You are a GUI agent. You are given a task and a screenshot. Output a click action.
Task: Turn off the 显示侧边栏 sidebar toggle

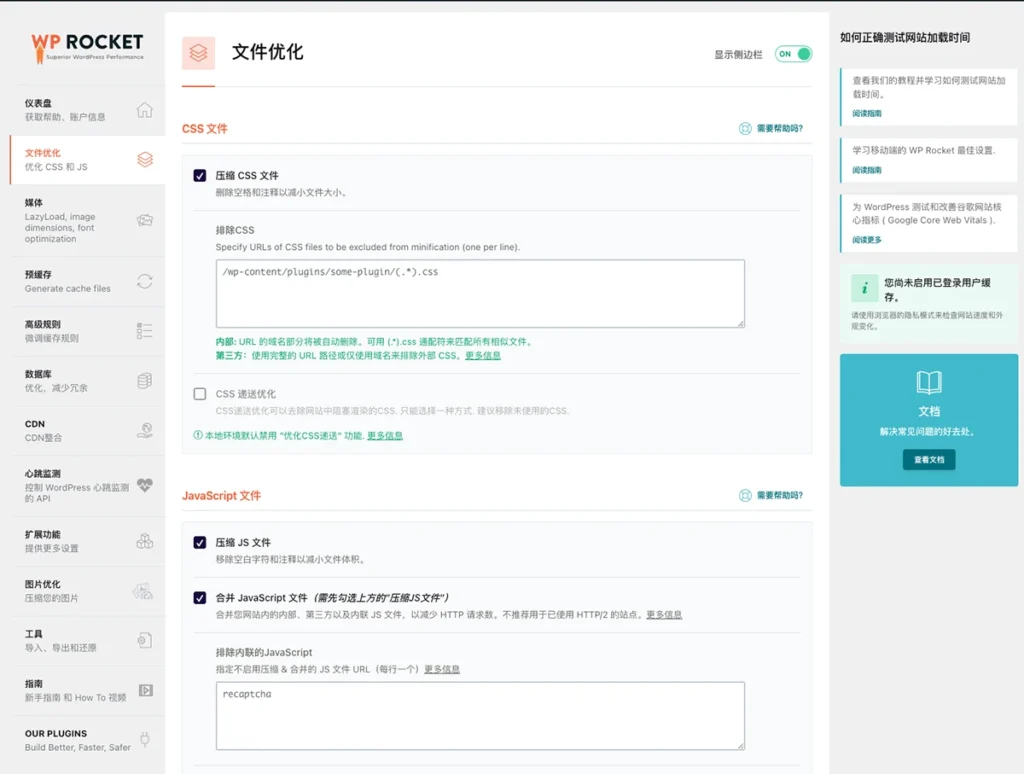(x=793, y=54)
